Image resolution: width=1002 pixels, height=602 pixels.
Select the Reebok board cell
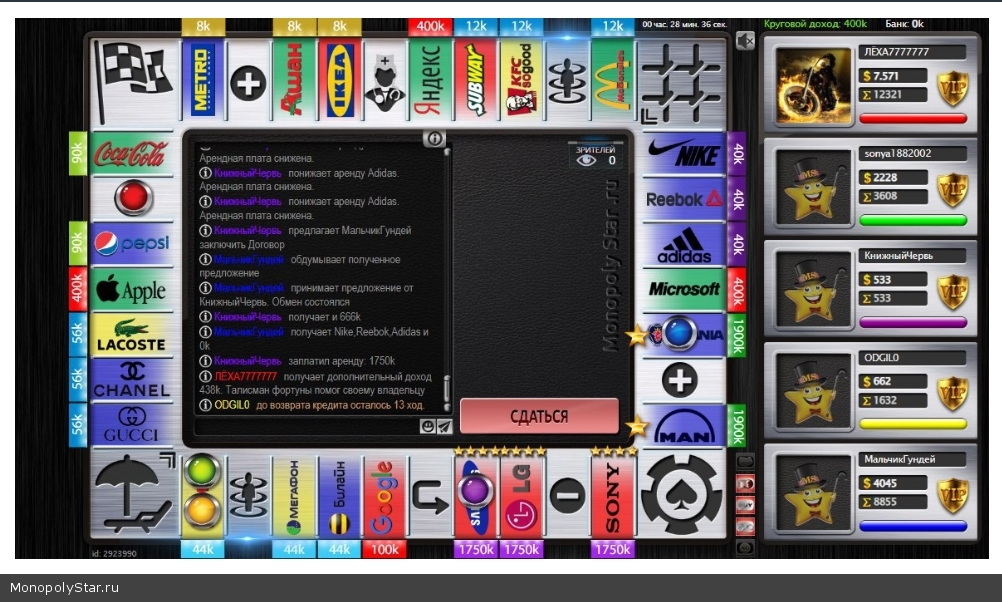[683, 199]
